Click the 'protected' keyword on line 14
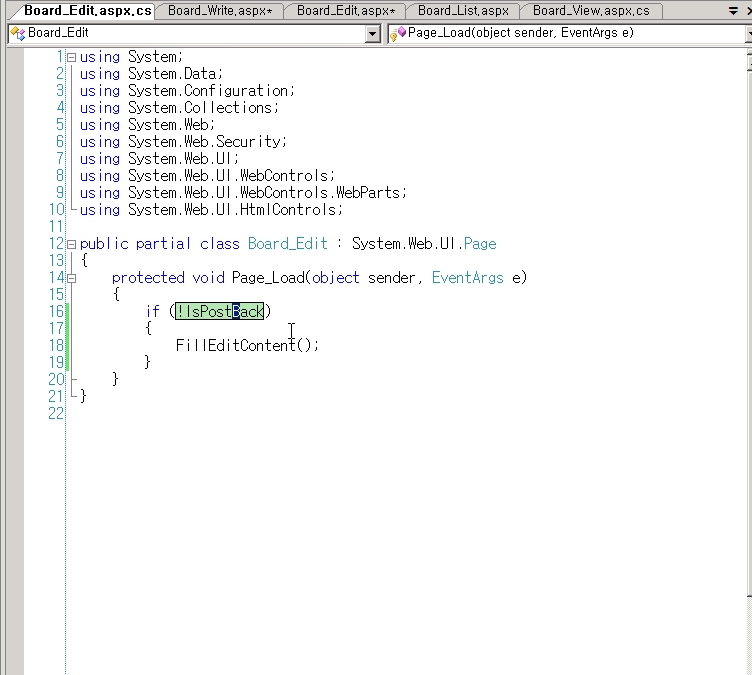This screenshot has width=752, height=675. [x=148, y=278]
